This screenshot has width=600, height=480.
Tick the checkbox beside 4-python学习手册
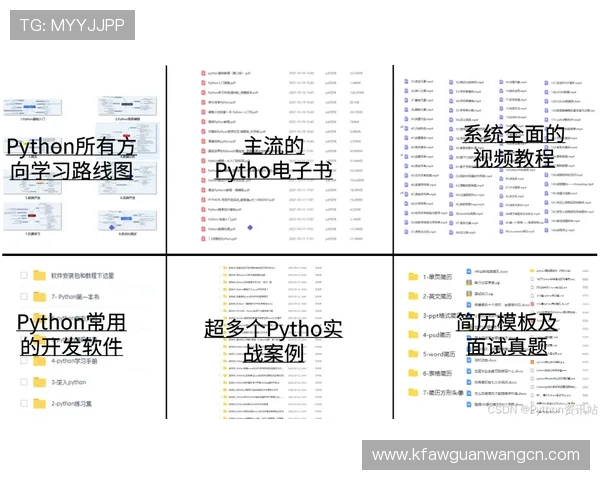(x=24, y=361)
